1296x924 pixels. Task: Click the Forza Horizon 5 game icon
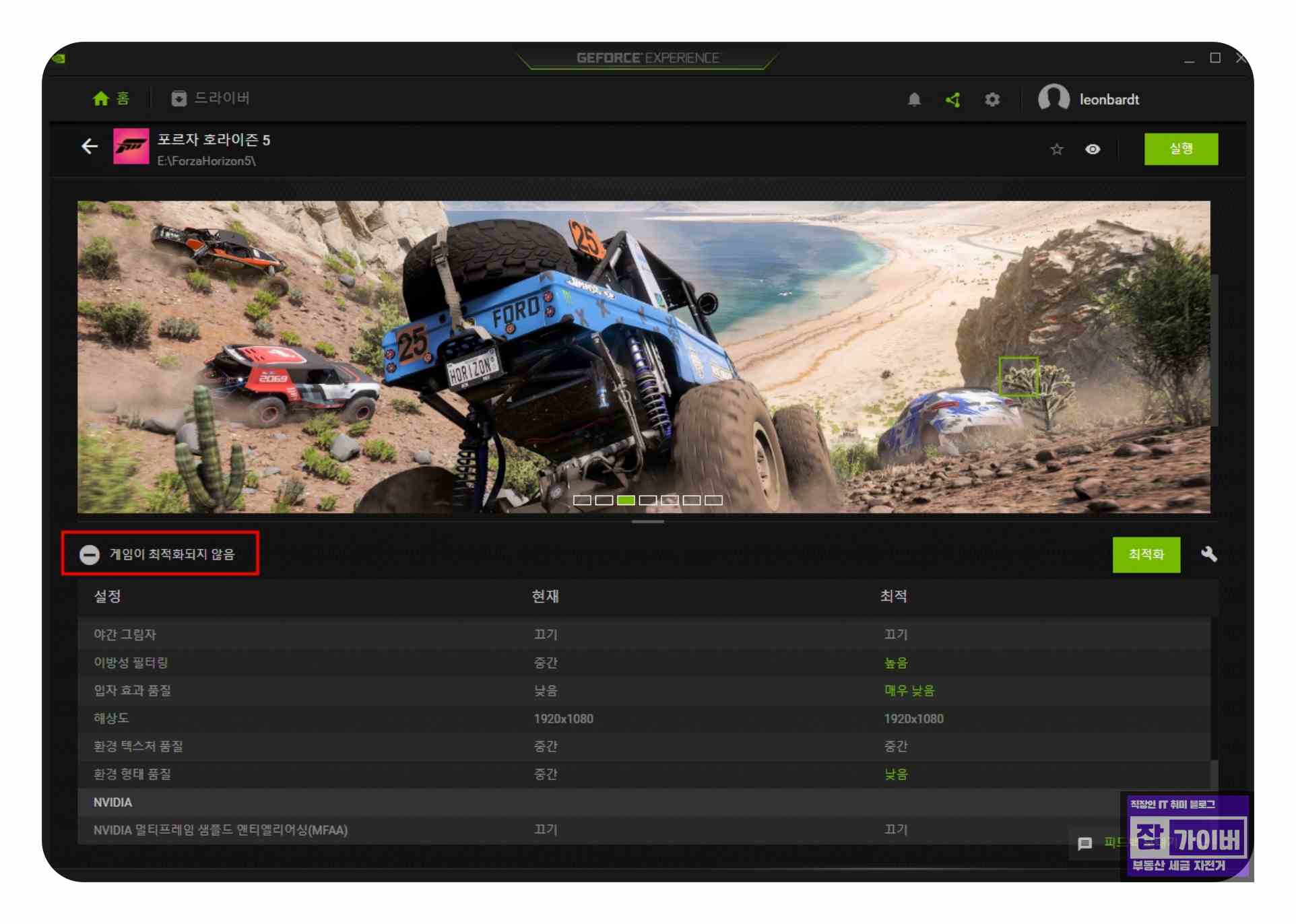tap(131, 146)
